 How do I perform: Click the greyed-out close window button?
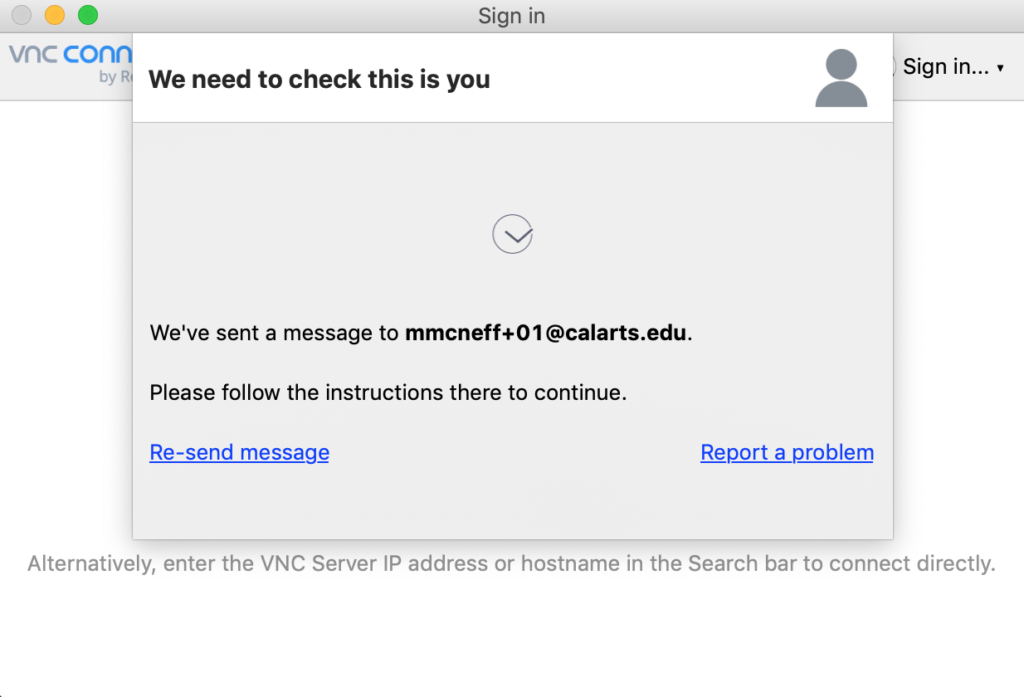point(22,15)
